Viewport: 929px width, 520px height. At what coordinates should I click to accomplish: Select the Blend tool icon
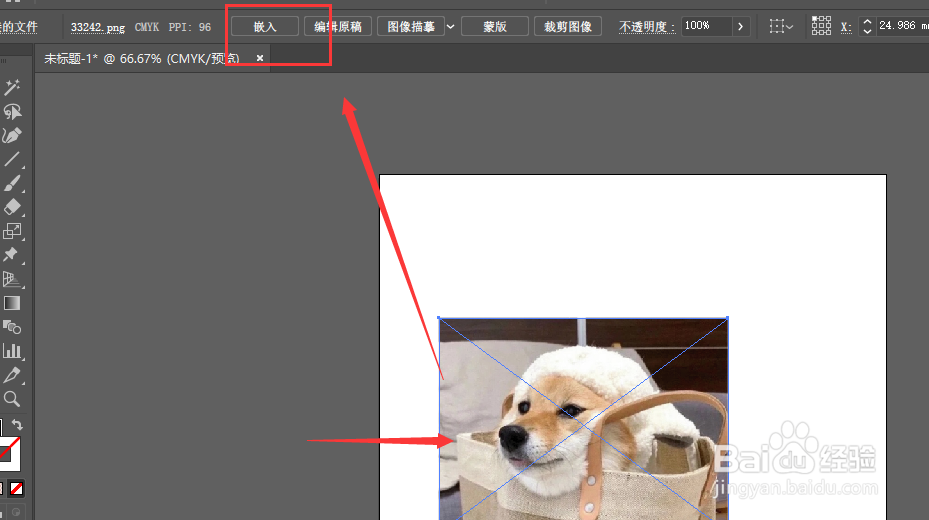(x=12, y=327)
